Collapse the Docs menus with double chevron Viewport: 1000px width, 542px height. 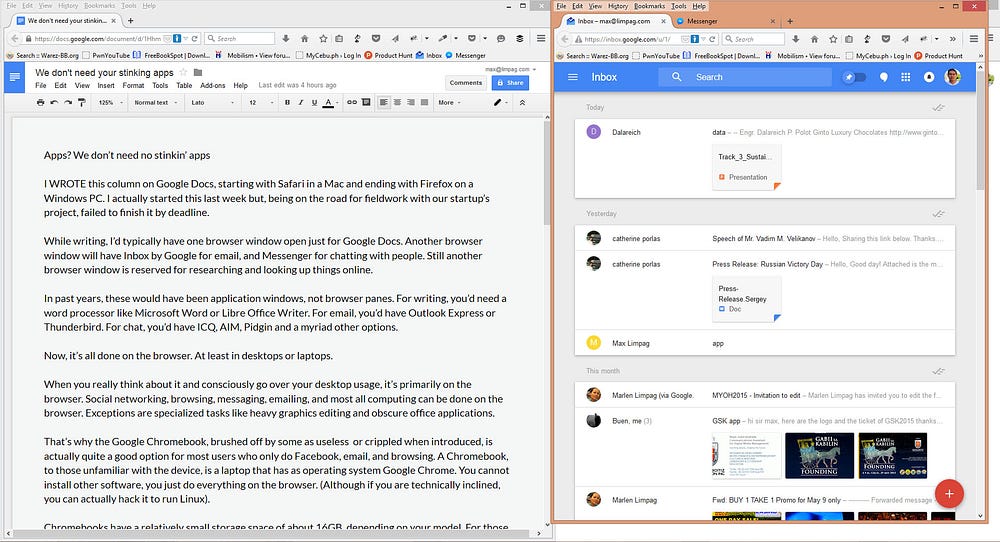point(522,102)
